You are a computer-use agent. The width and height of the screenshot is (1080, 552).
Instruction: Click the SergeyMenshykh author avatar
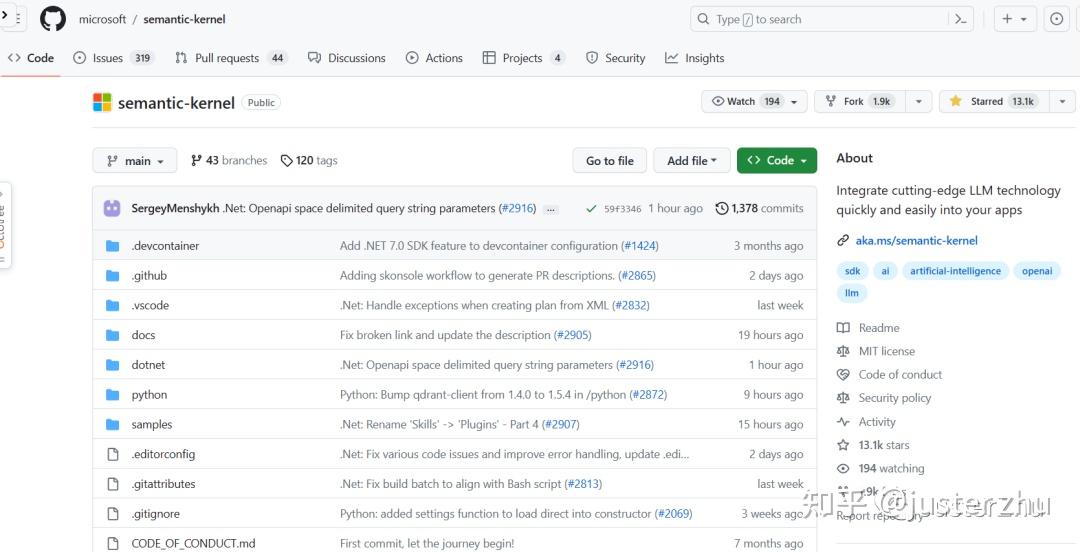[112, 208]
